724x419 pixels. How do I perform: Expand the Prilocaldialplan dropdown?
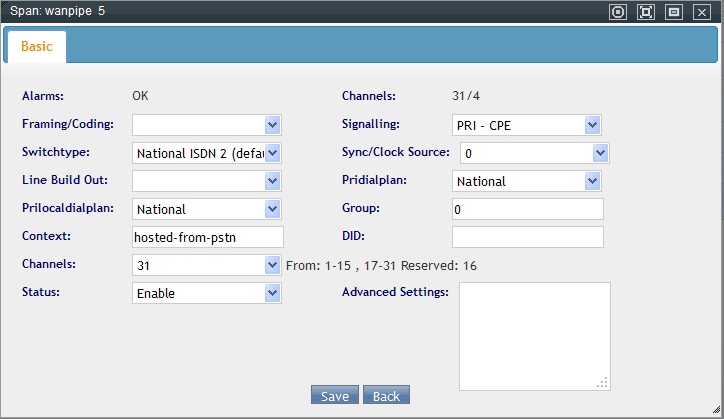(208, 209)
